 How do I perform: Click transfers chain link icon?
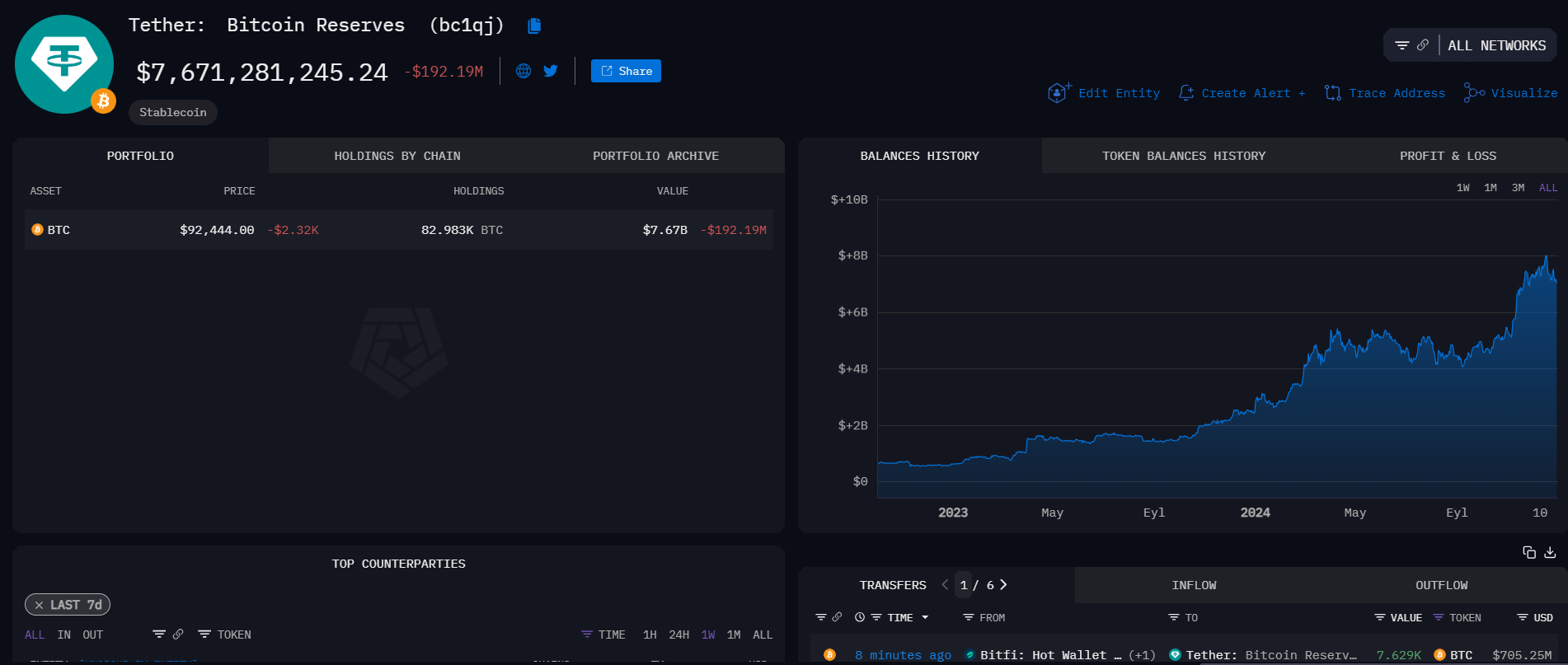[837, 617]
